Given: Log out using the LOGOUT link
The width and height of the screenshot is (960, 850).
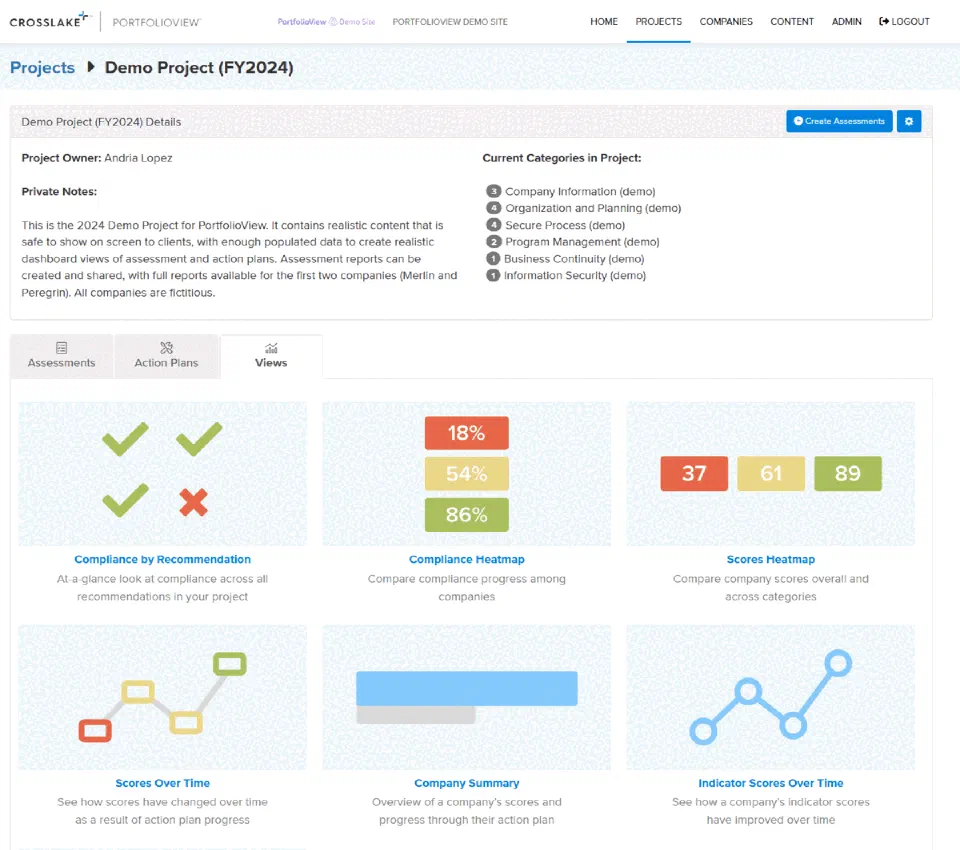Looking at the screenshot, I should (904, 21).
